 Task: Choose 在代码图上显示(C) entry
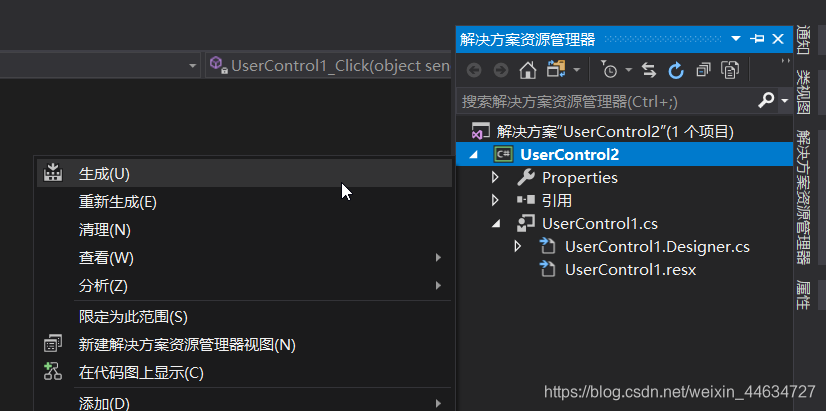point(244,373)
